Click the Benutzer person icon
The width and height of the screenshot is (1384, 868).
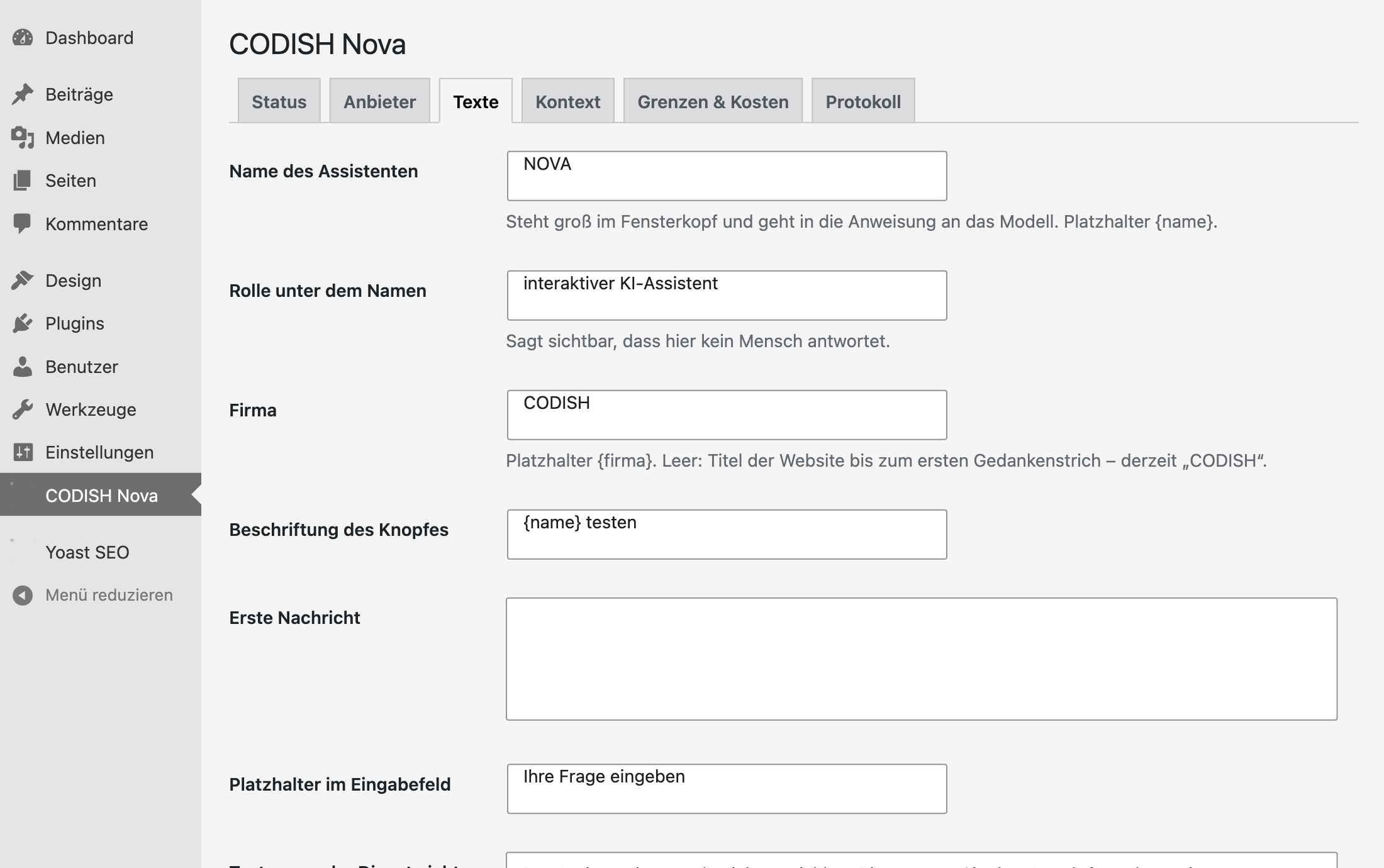click(23, 367)
